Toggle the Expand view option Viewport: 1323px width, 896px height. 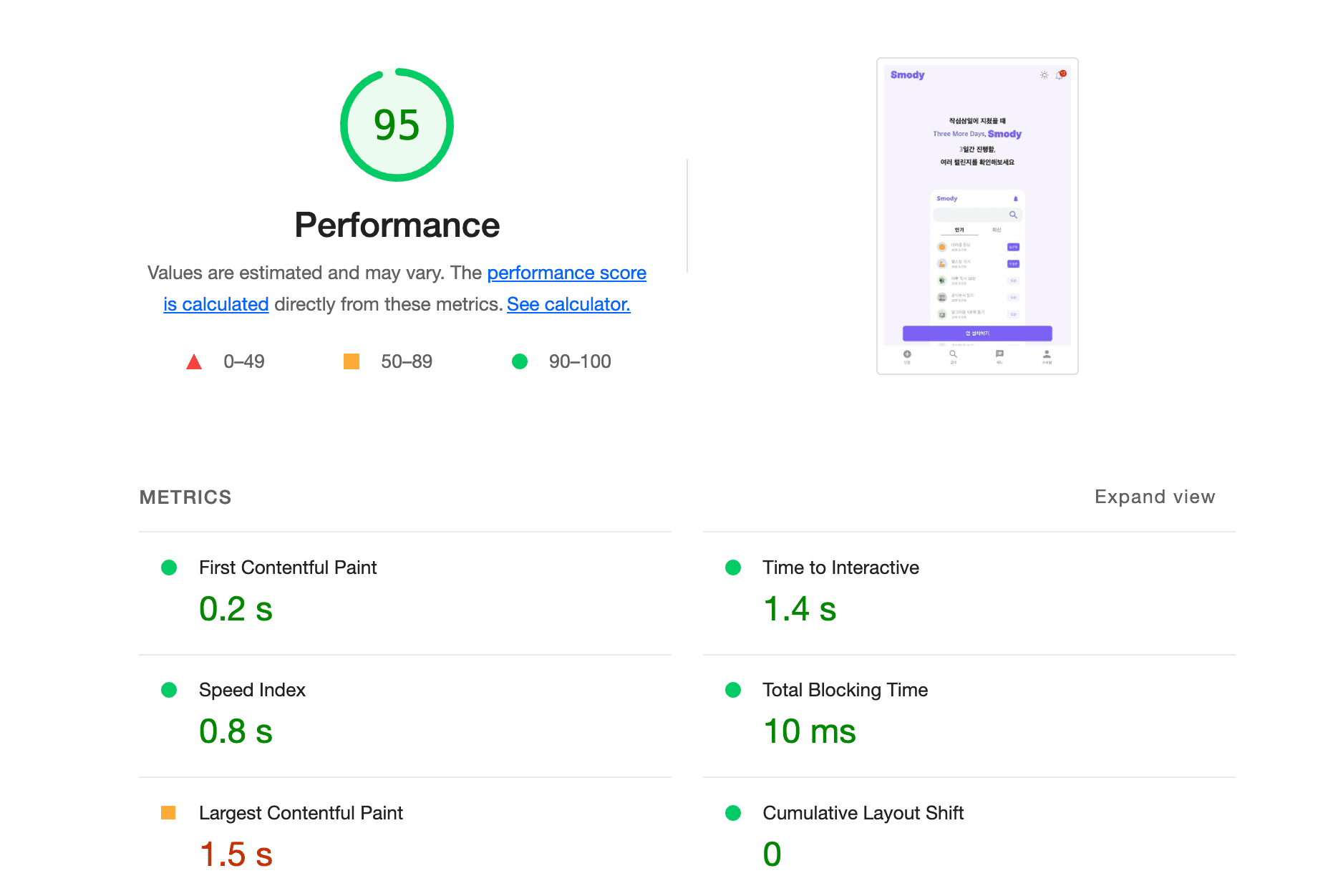[1154, 497]
